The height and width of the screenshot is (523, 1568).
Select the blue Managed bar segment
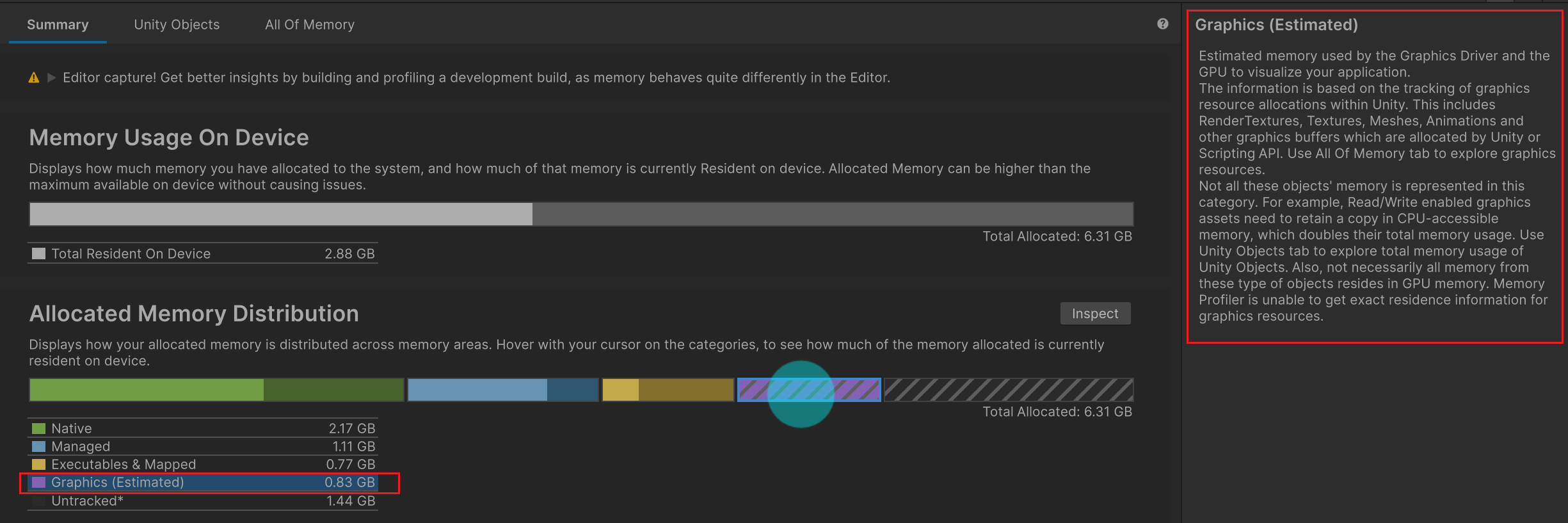coord(502,390)
